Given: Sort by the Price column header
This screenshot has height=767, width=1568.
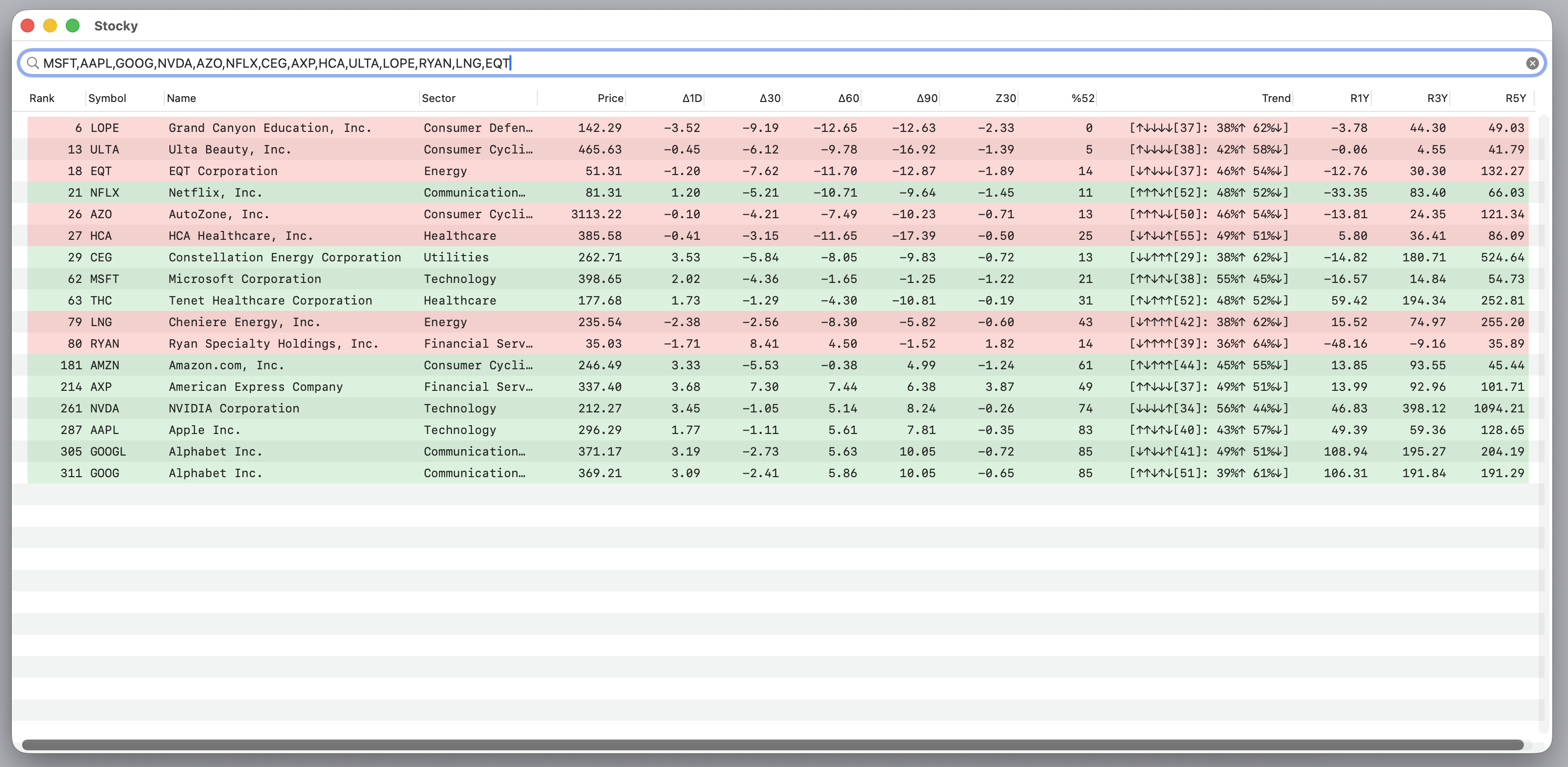Looking at the screenshot, I should pos(610,98).
